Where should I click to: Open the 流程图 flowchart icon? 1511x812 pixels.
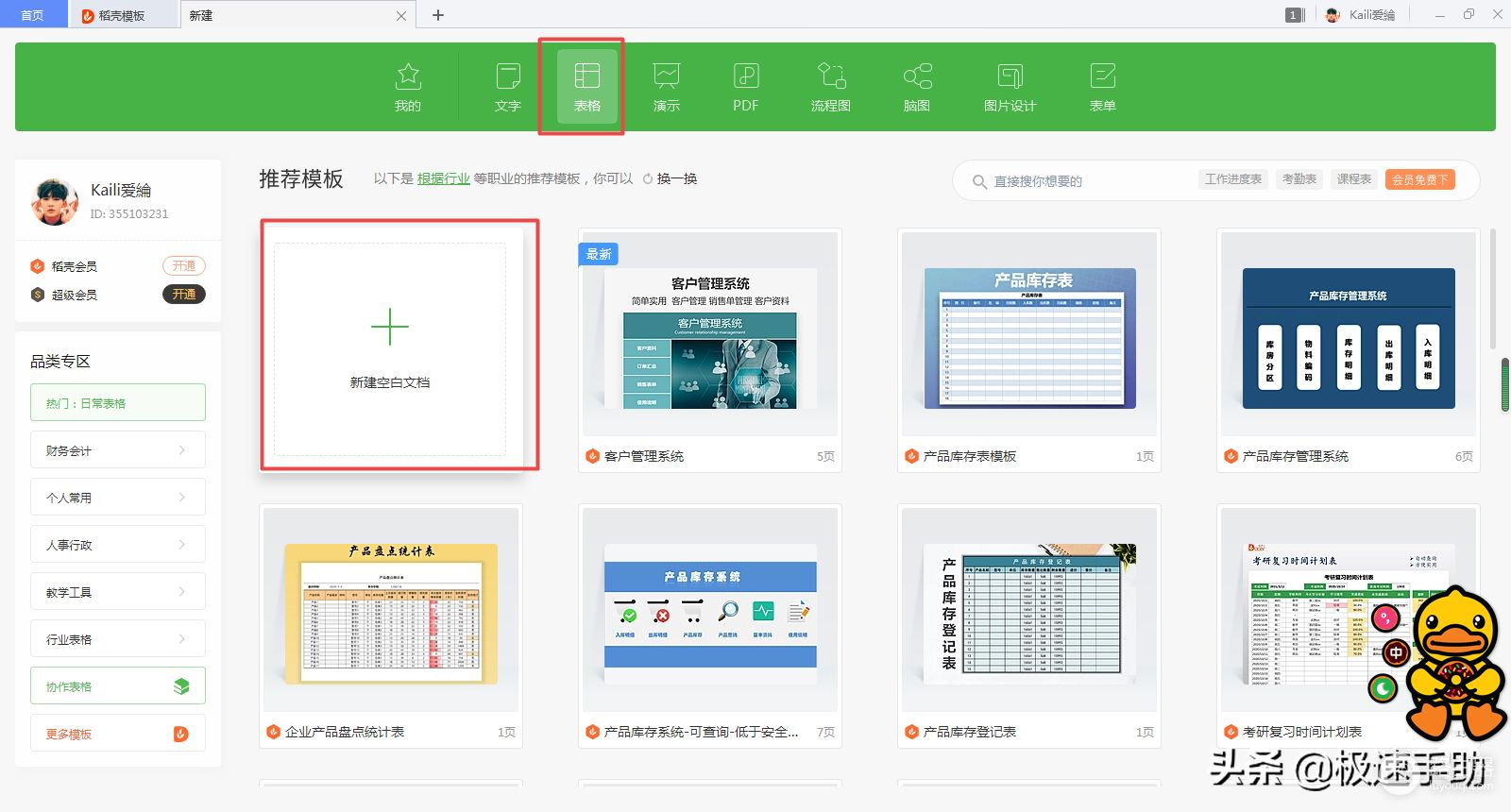[x=831, y=87]
